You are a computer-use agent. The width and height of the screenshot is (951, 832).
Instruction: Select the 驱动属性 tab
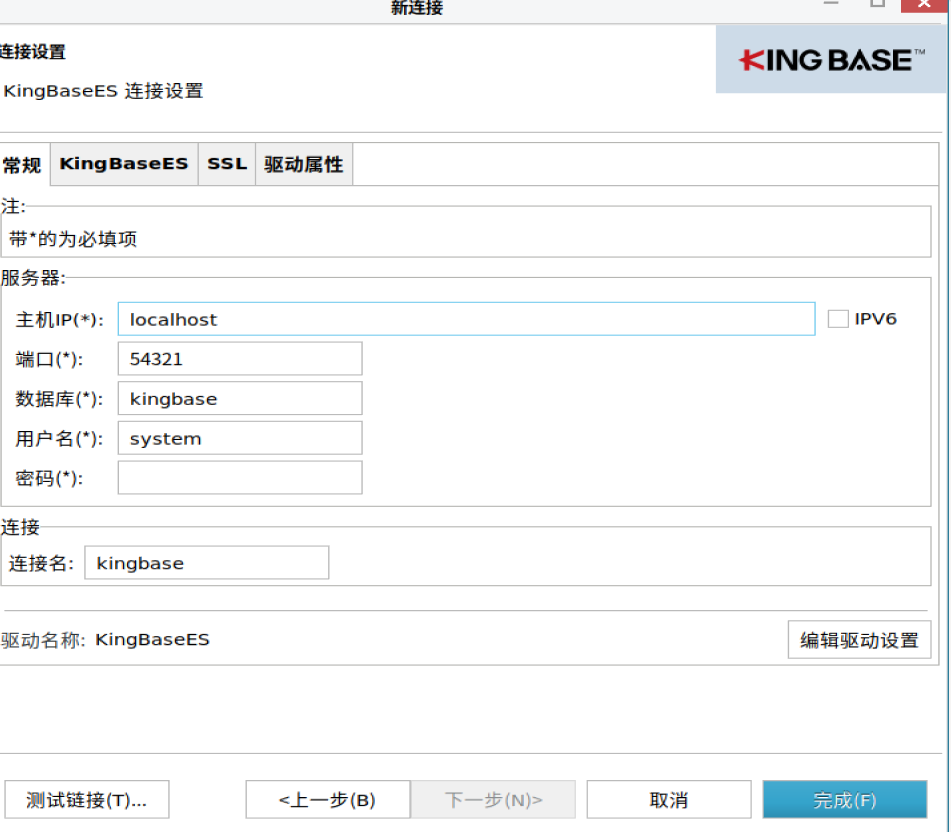point(304,164)
